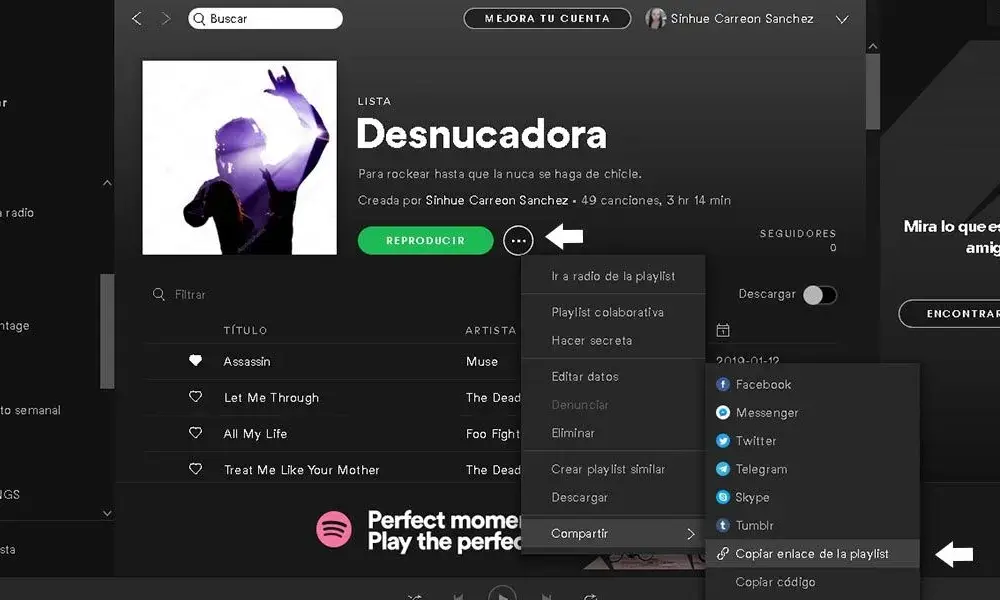Click the chain link copy icon
1000x600 pixels.
[x=723, y=553]
